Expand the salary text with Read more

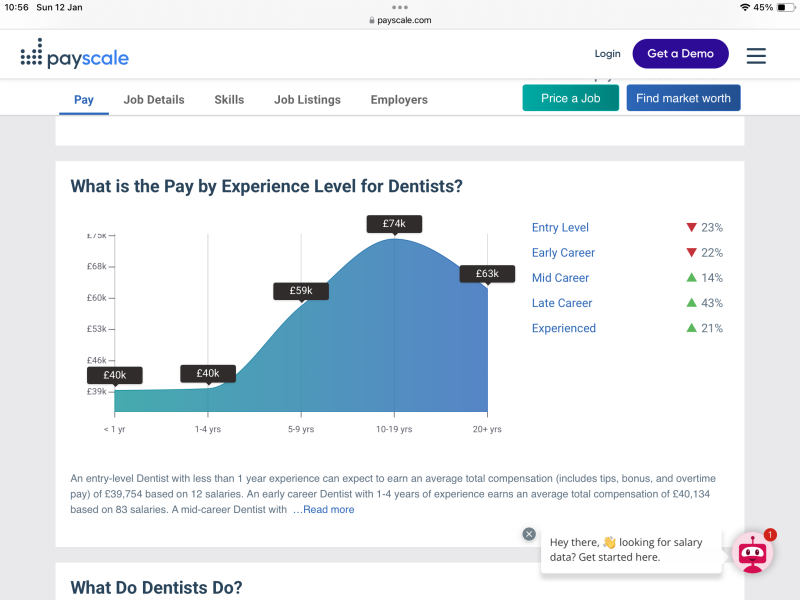[328, 509]
